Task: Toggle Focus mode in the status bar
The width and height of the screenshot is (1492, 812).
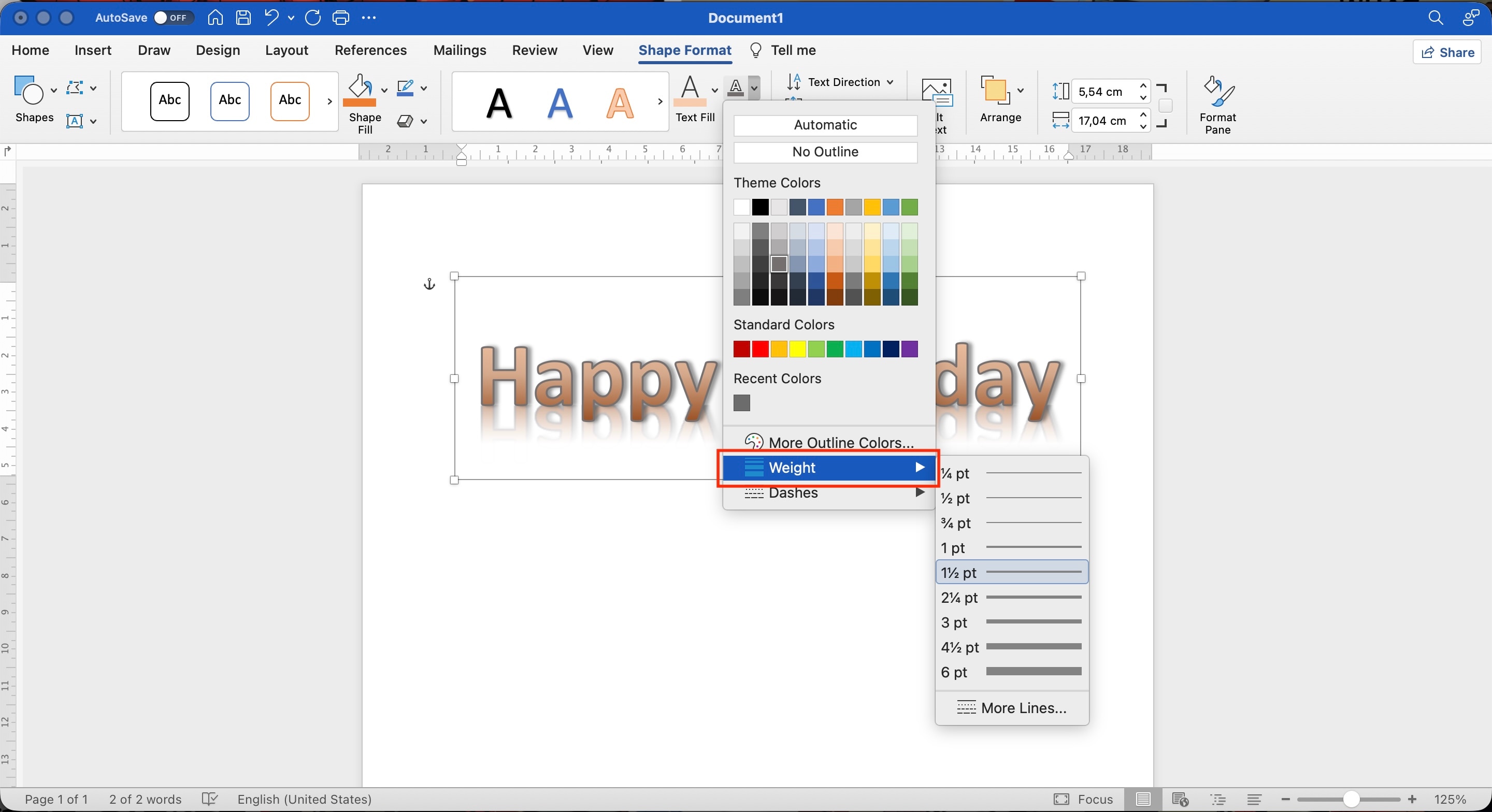Action: (x=1083, y=799)
